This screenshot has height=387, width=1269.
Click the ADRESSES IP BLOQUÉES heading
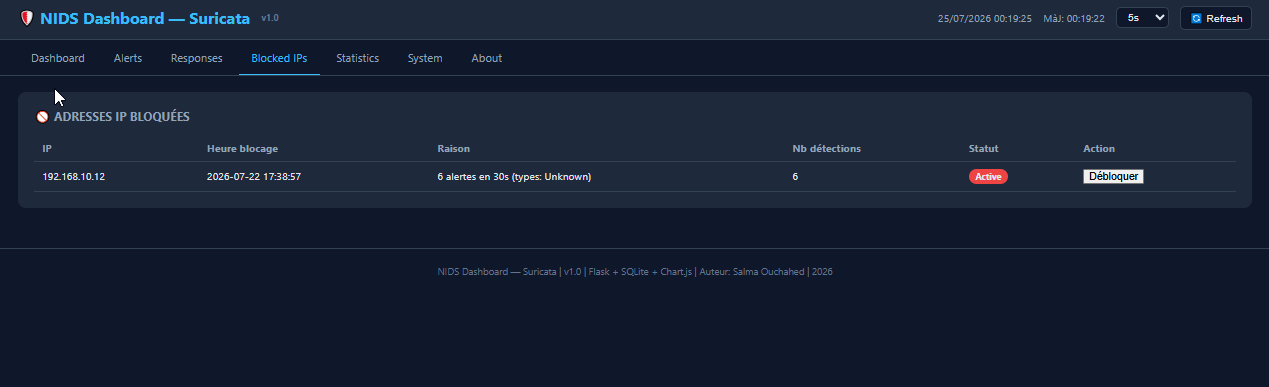(x=122, y=117)
